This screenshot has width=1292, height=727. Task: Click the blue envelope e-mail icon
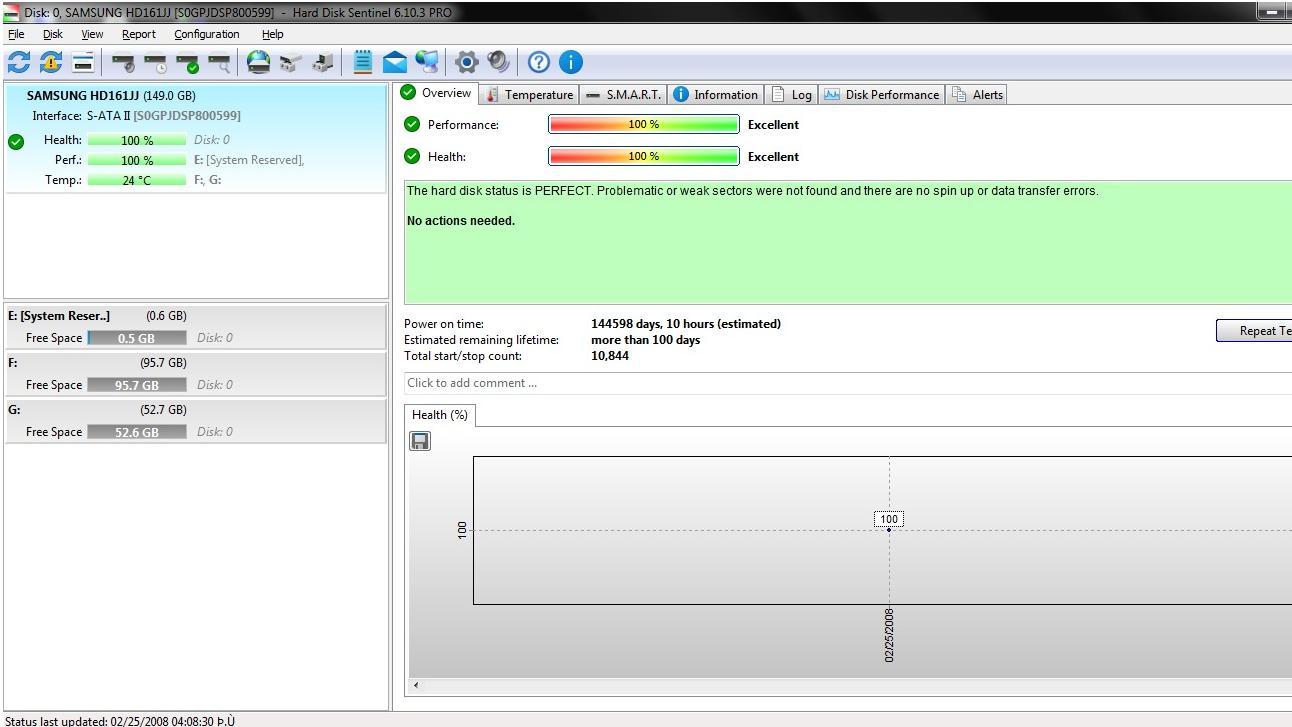(395, 63)
